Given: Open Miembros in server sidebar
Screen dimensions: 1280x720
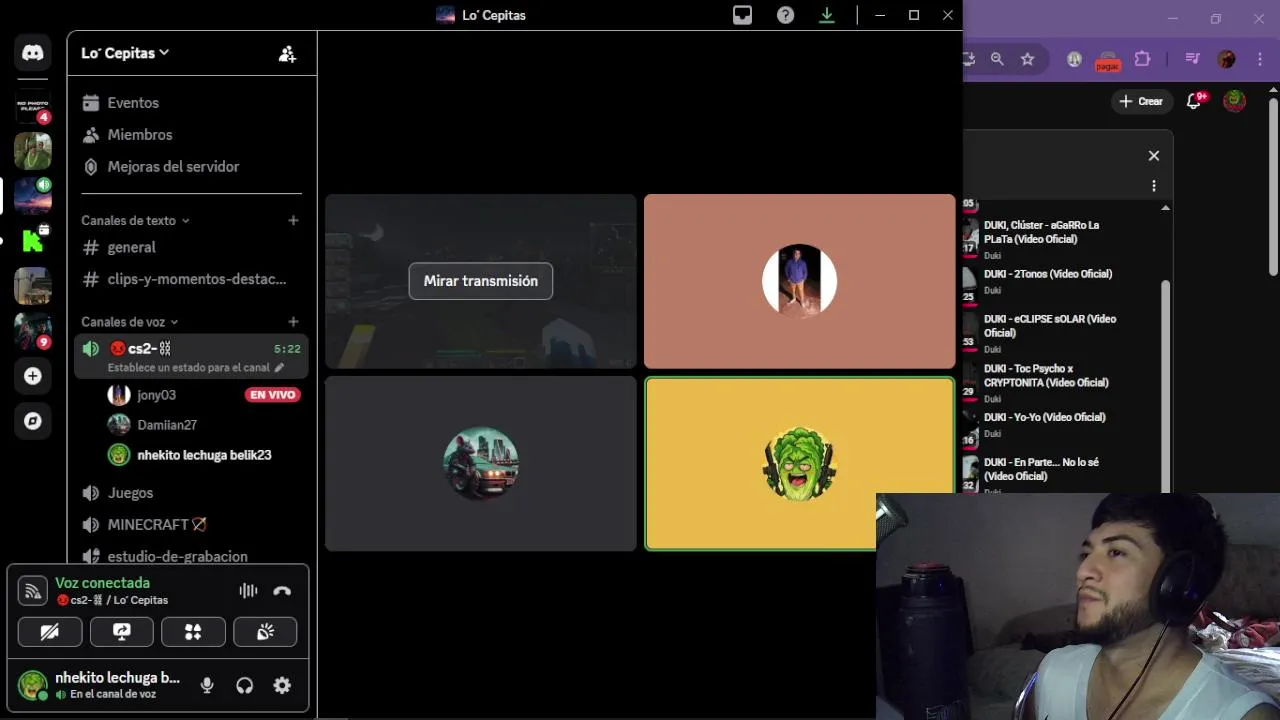Looking at the screenshot, I should (x=191, y=135).
